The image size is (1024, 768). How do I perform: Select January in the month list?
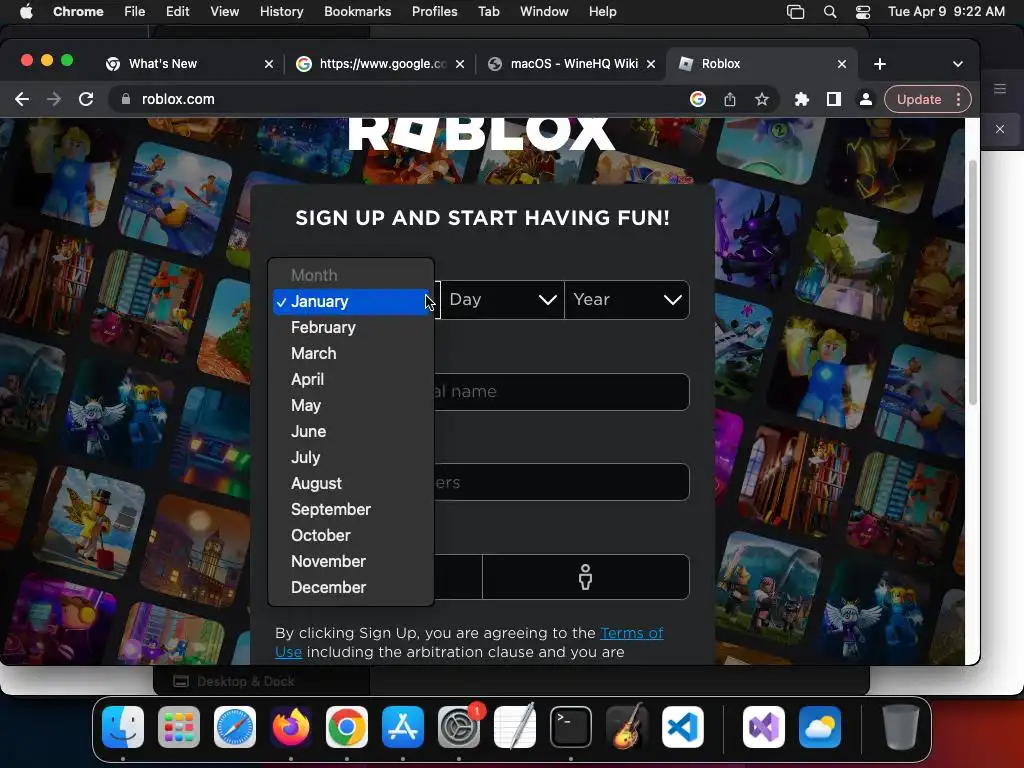[x=351, y=302]
